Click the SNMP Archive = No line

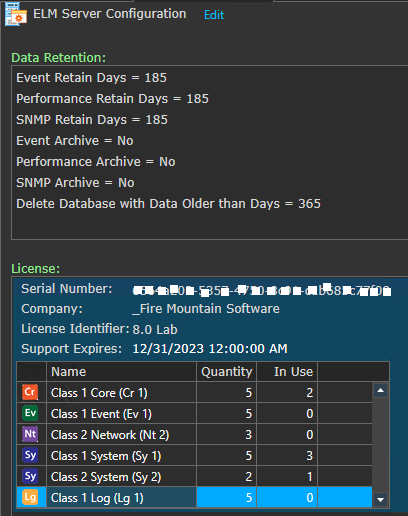click(75, 183)
